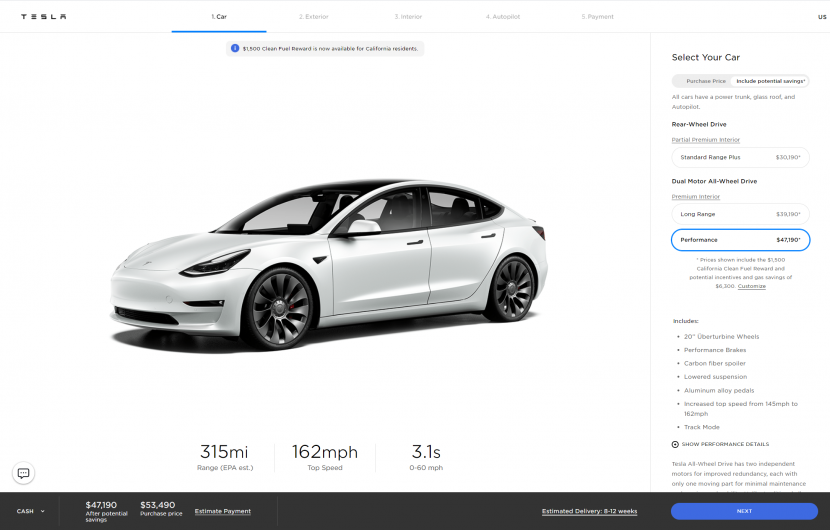
Task: Click the Tesla logo
Action: coord(43,16)
